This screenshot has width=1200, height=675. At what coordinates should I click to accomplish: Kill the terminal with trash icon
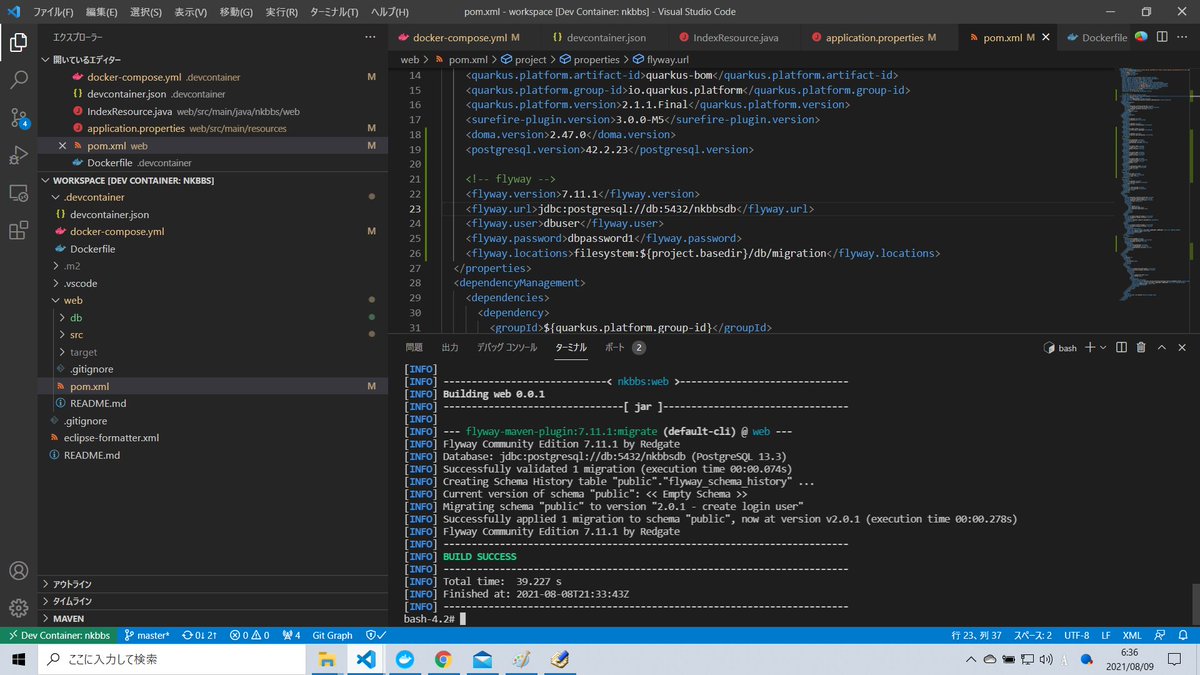[x=1141, y=347]
